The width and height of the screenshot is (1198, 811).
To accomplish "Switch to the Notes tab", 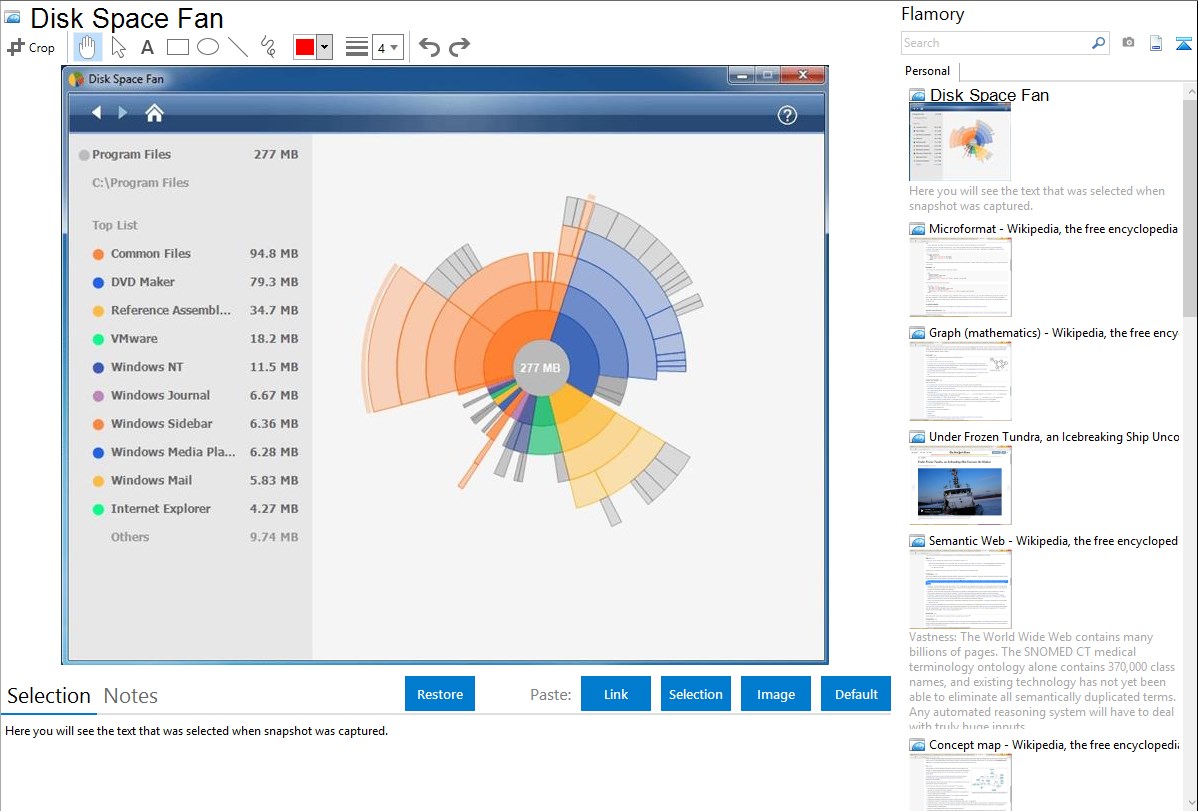I will pyautogui.click(x=131, y=696).
